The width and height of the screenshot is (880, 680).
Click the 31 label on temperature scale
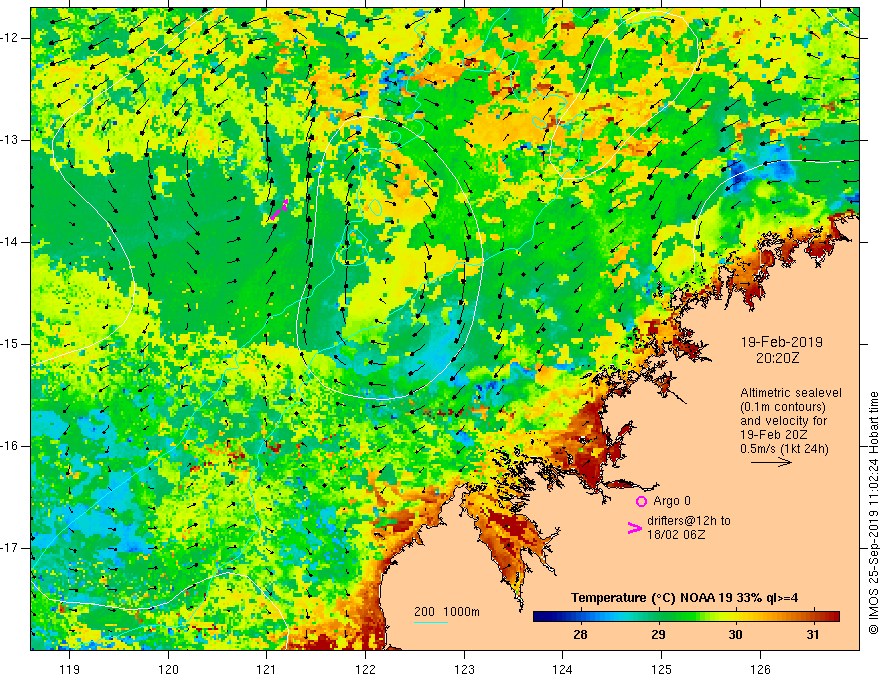pyautogui.click(x=813, y=635)
